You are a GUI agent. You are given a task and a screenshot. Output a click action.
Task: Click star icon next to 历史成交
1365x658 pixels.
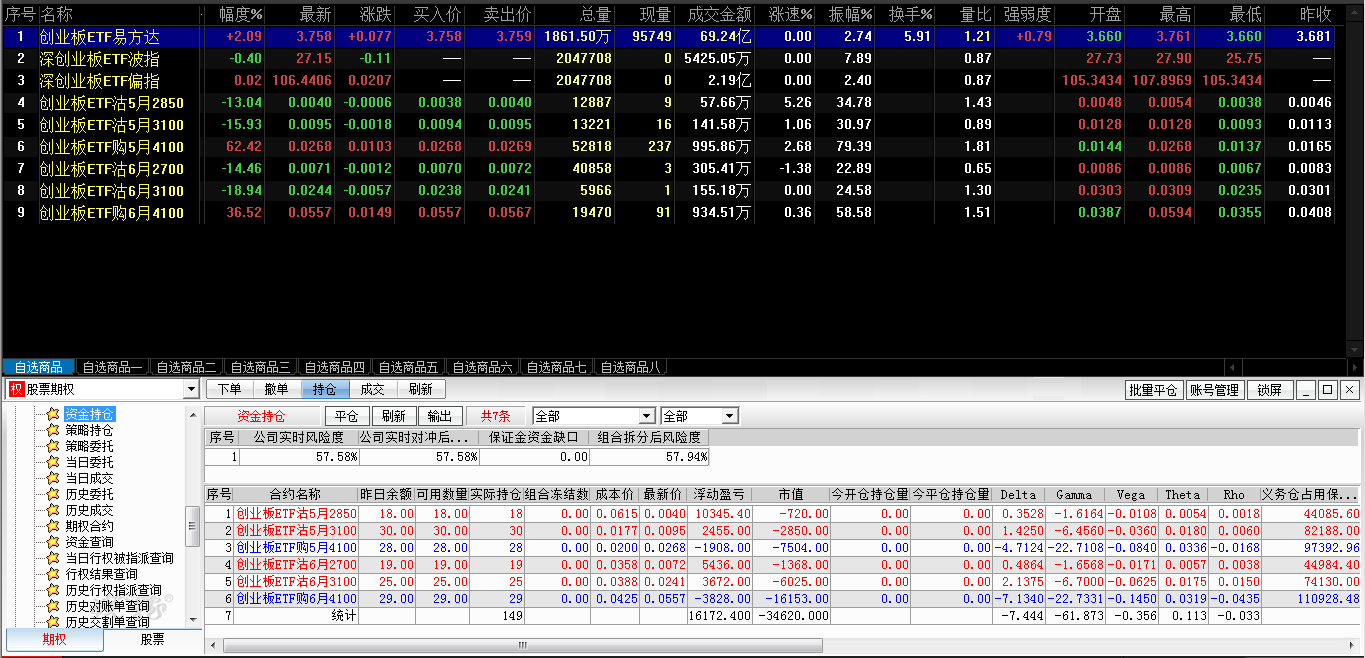(53, 510)
